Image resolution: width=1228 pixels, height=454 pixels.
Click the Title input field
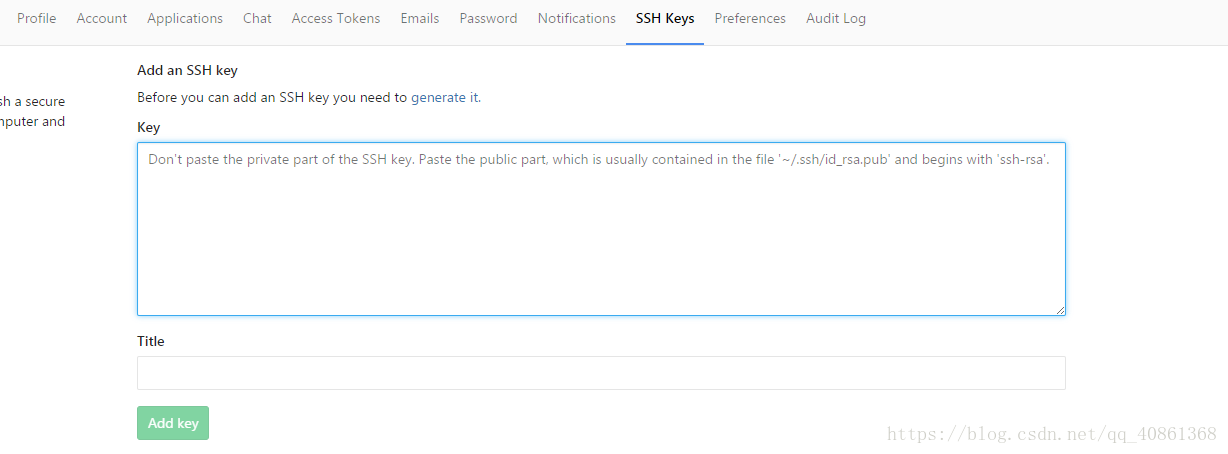(x=601, y=373)
